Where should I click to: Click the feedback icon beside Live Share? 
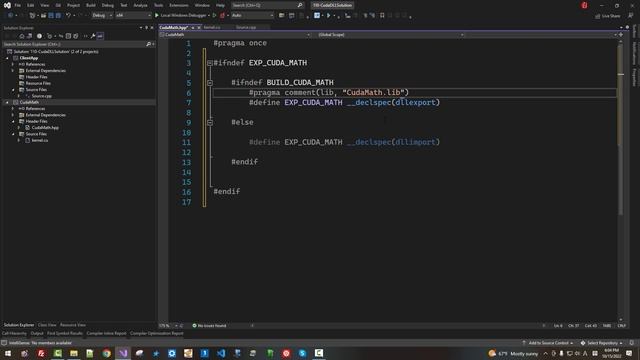pos(631,16)
